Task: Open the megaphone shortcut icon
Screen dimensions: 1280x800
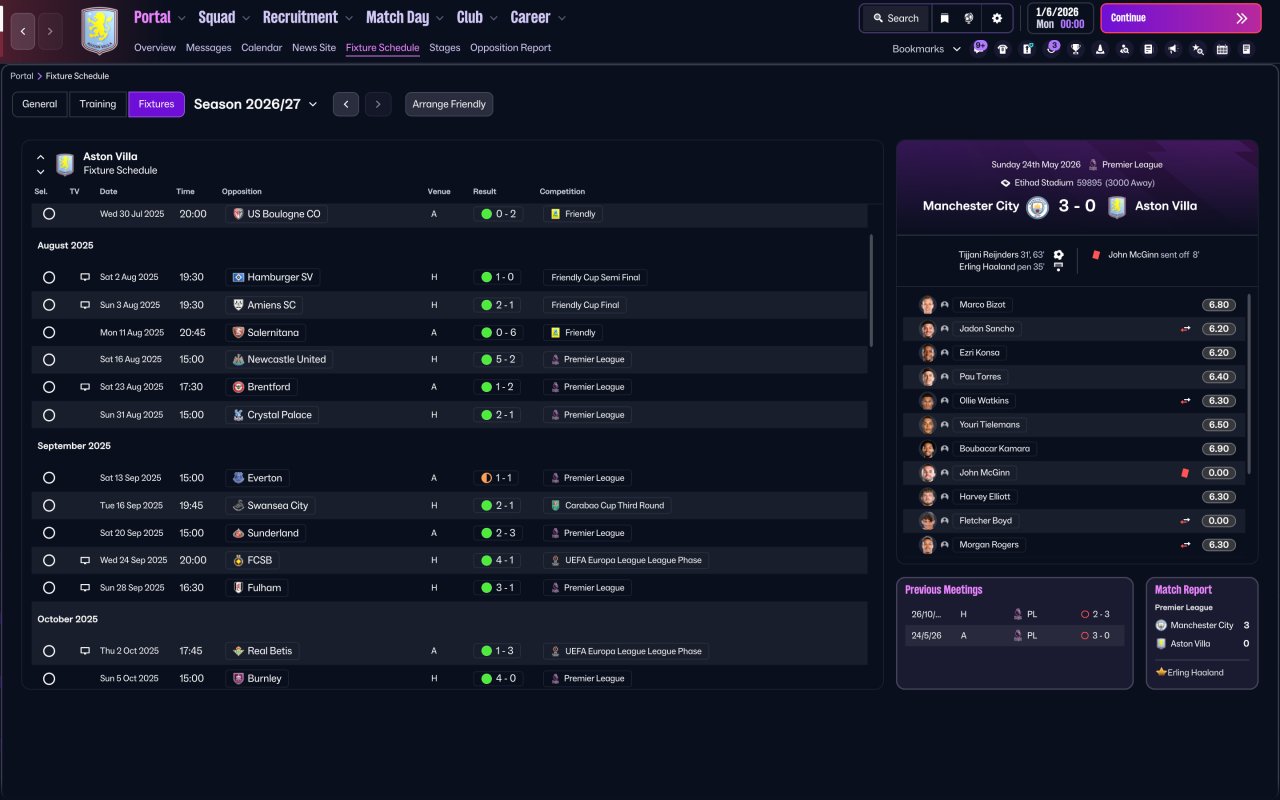Action: (x=1173, y=49)
